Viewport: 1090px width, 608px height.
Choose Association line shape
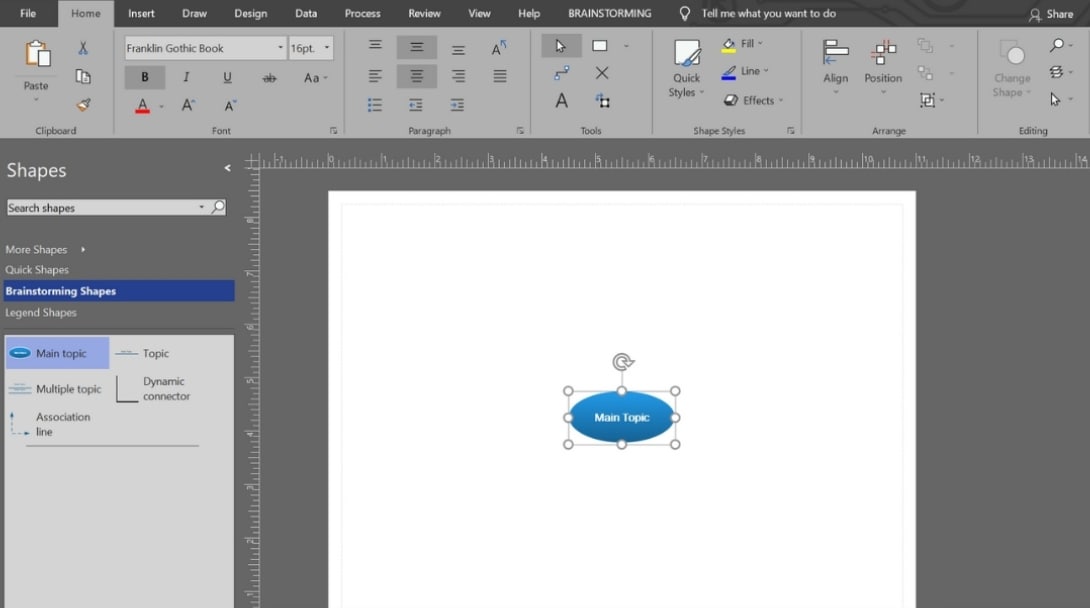point(50,424)
